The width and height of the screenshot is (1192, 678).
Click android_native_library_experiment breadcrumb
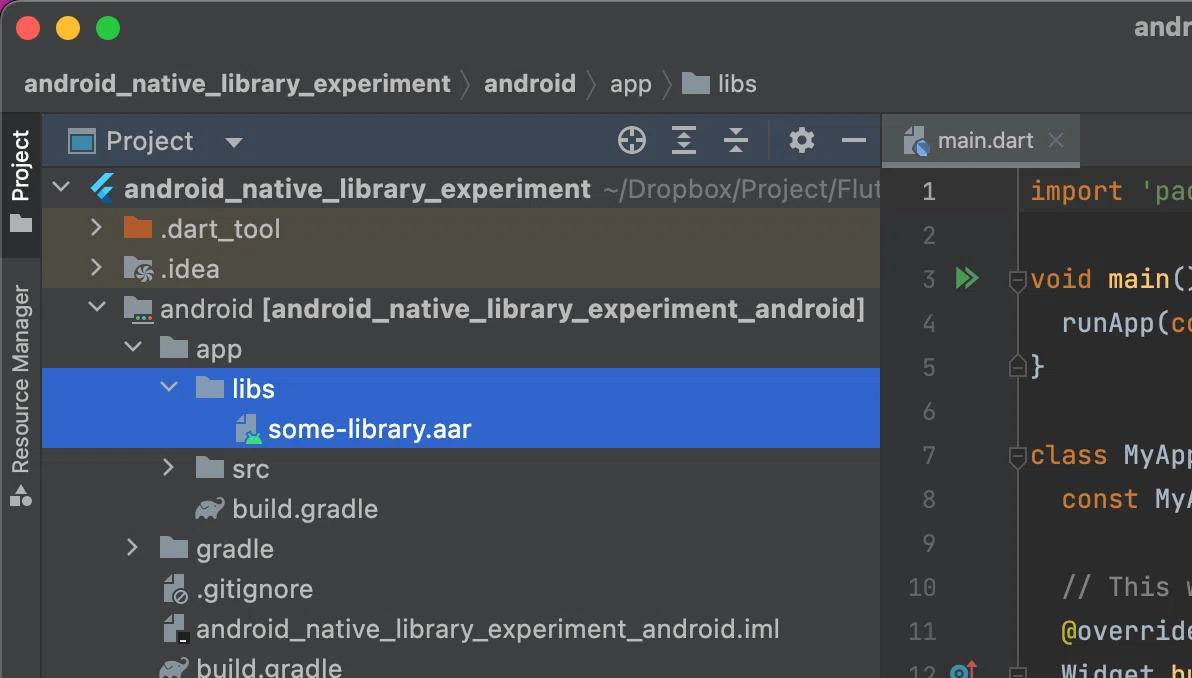coord(237,84)
